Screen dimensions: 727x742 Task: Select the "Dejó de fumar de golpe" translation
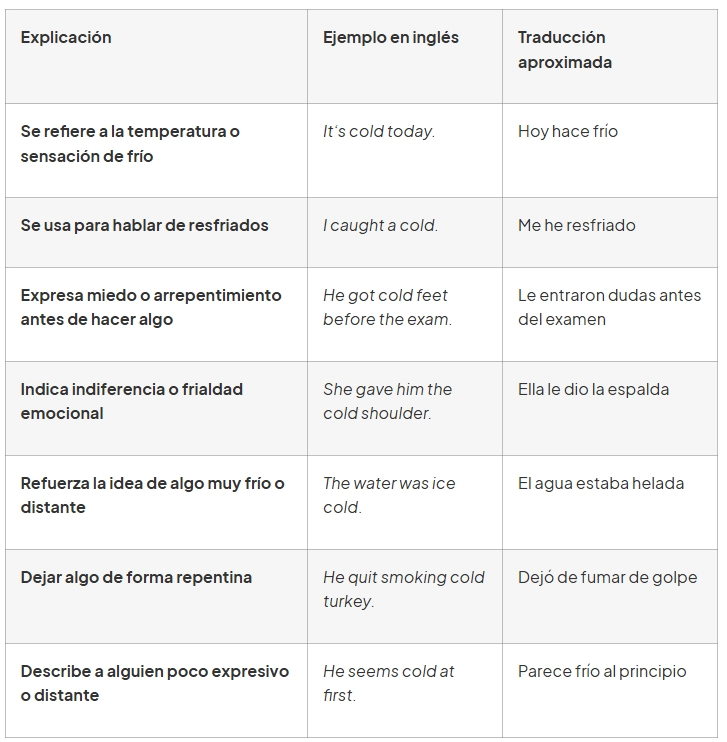point(607,578)
